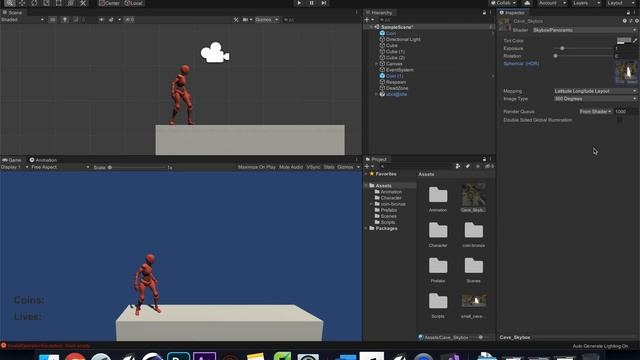Toggle Stats in Game view
Image resolution: width=640 pixels, height=360 pixels.
329,167
